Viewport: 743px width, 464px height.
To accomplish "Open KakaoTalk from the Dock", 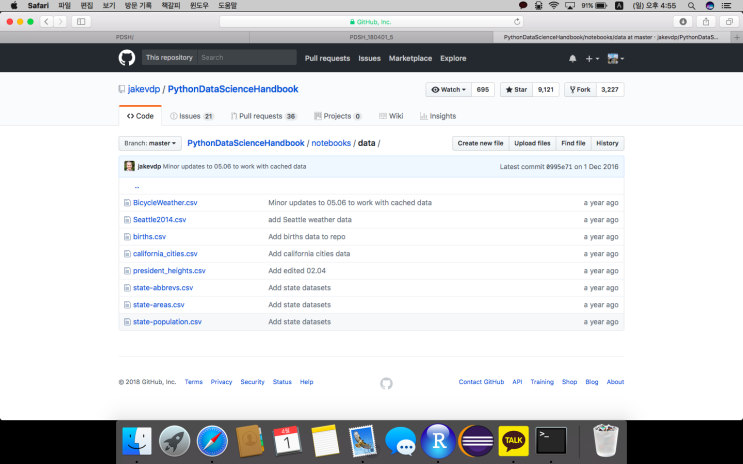I will pos(513,441).
